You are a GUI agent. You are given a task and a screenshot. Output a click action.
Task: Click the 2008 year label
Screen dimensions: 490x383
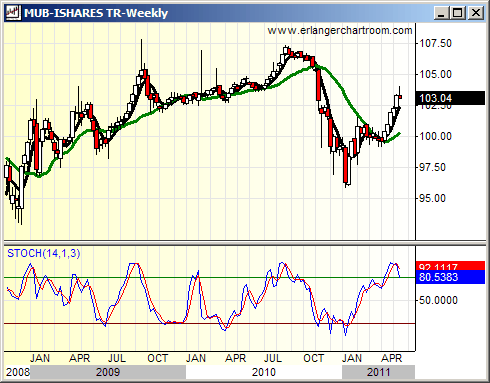(18, 372)
